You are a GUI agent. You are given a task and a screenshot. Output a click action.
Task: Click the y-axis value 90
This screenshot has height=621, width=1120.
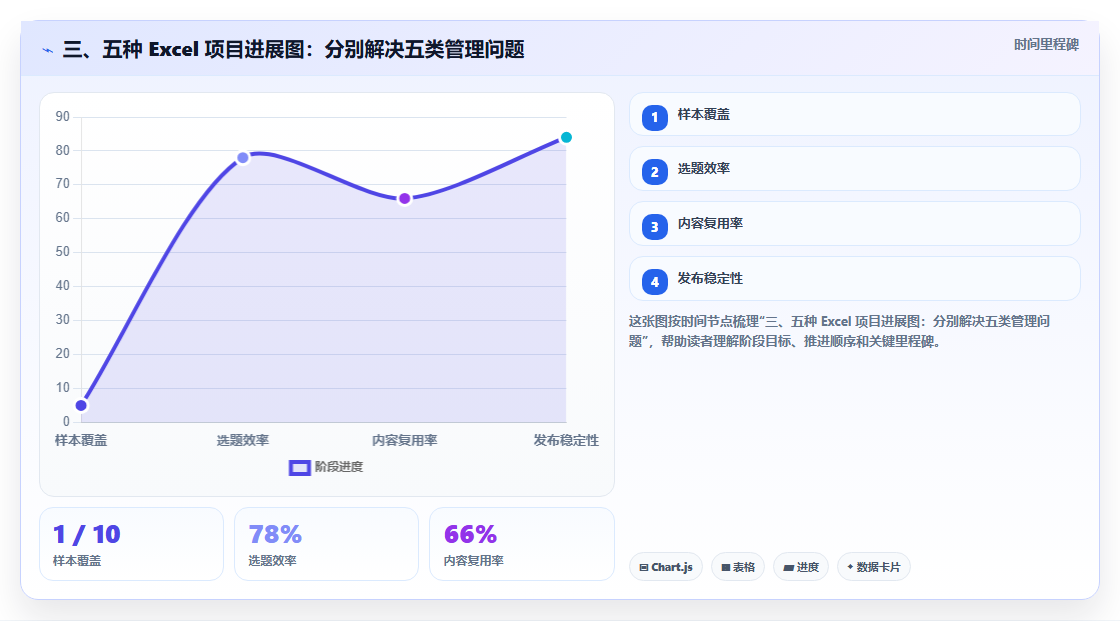tap(63, 116)
